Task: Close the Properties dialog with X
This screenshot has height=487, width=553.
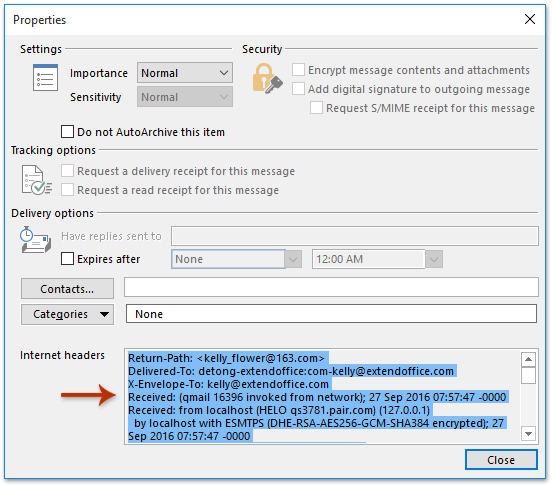Action: (530, 19)
